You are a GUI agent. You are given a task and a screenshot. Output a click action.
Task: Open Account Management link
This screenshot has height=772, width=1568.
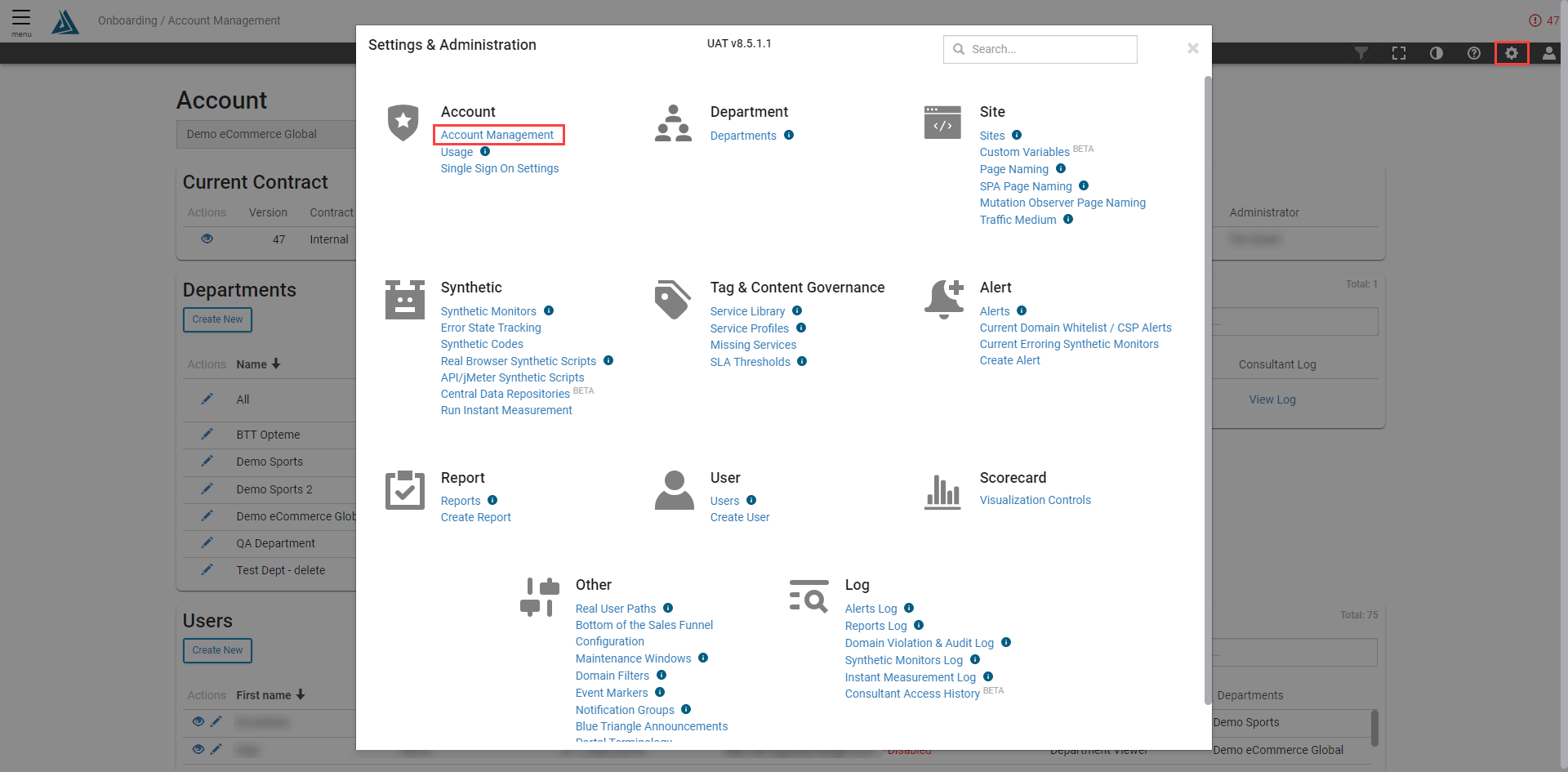click(x=497, y=135)
